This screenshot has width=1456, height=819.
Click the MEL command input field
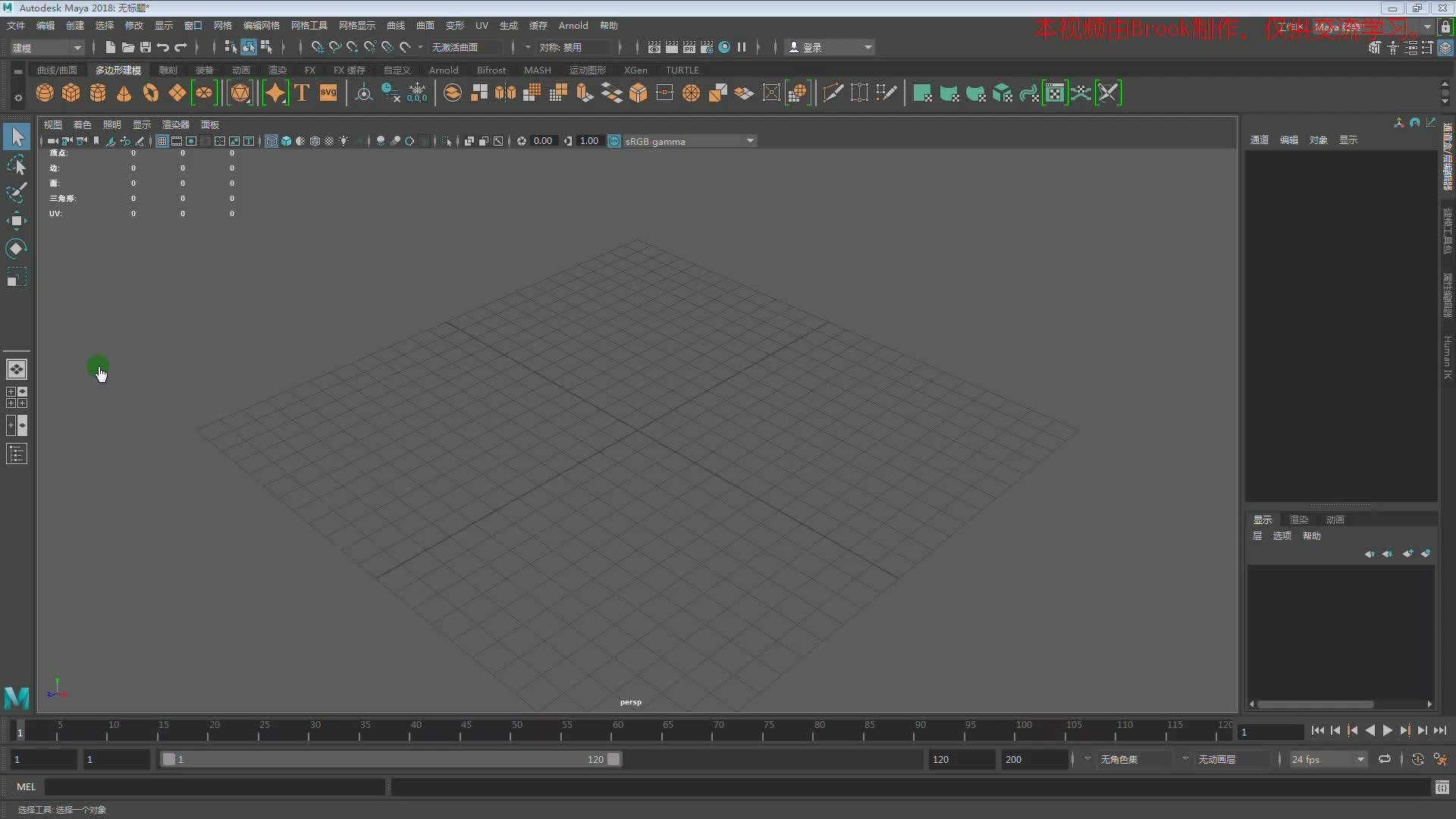215,787
